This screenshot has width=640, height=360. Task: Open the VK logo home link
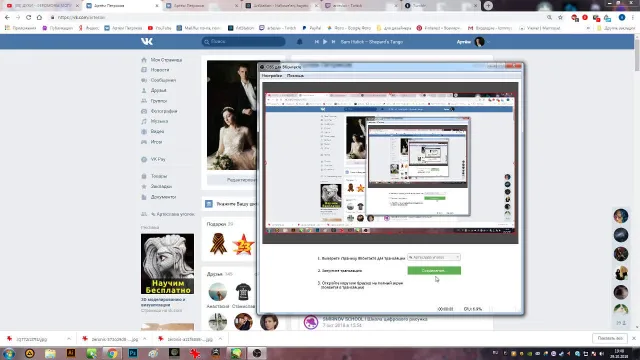147,41
